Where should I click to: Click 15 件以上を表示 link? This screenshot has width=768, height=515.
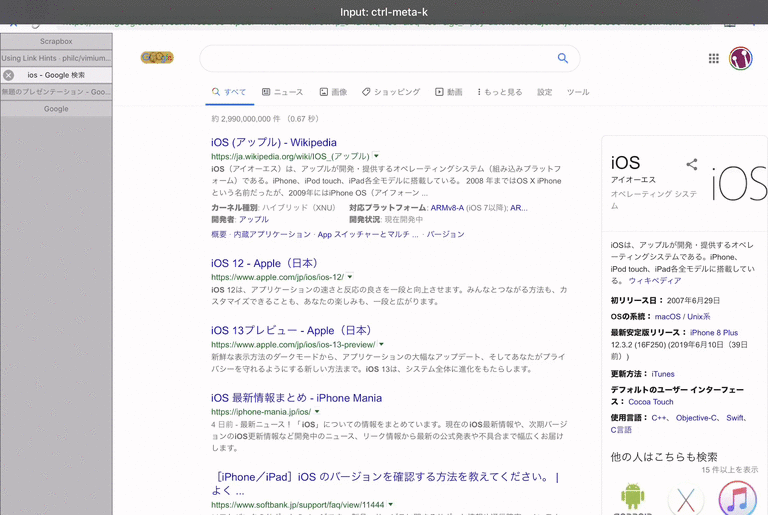(729, 470)
